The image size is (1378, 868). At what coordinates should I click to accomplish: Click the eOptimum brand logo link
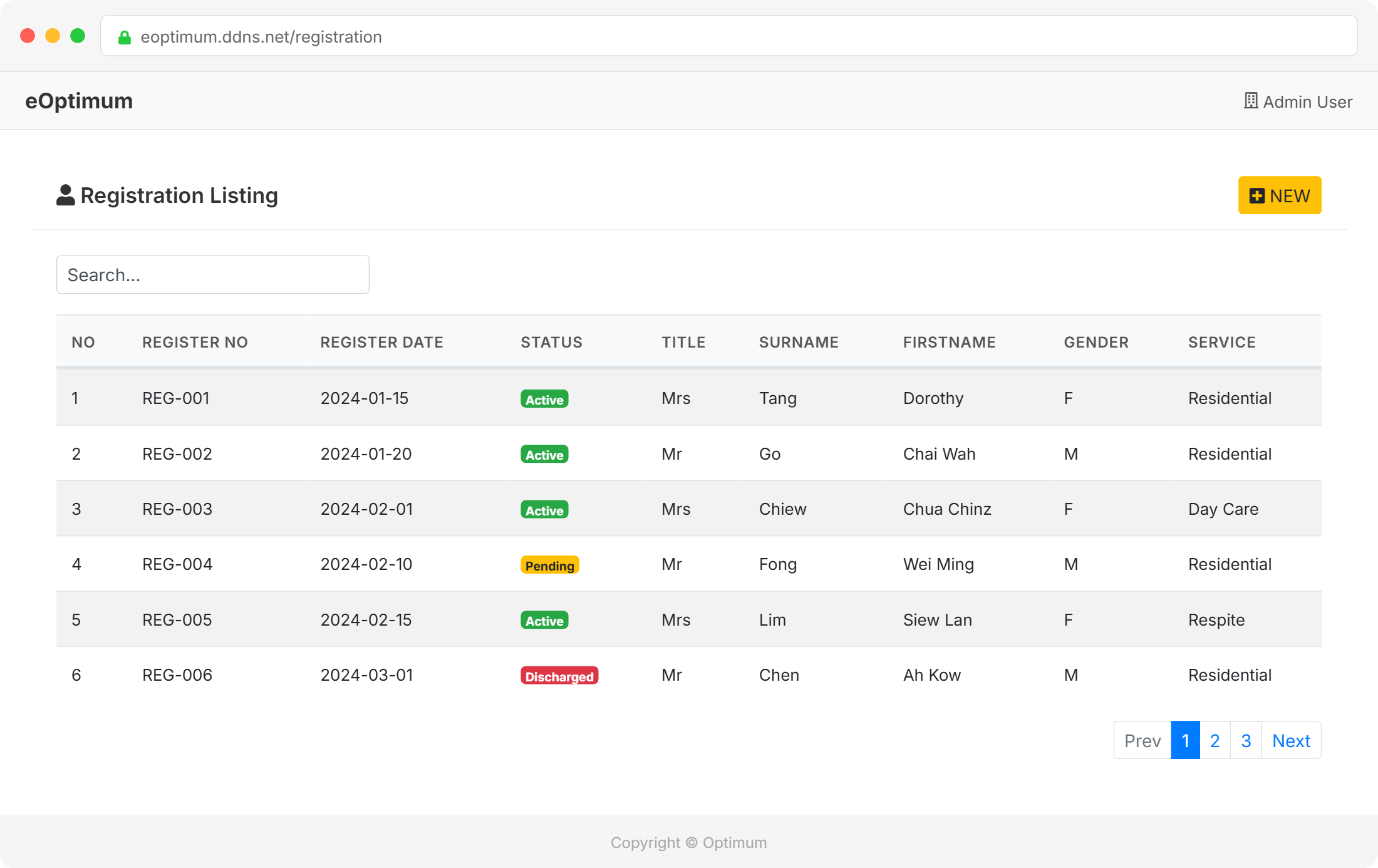pos(79,101)
